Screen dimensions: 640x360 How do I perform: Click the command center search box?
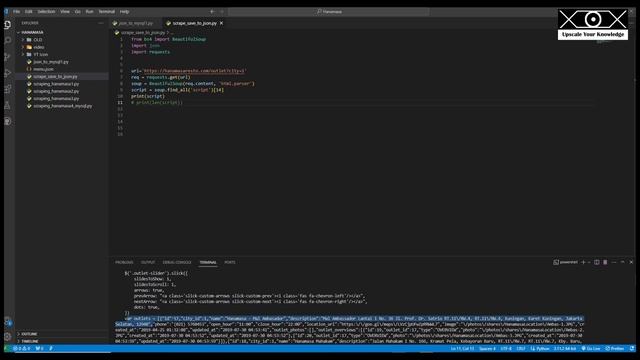[329, 12]
